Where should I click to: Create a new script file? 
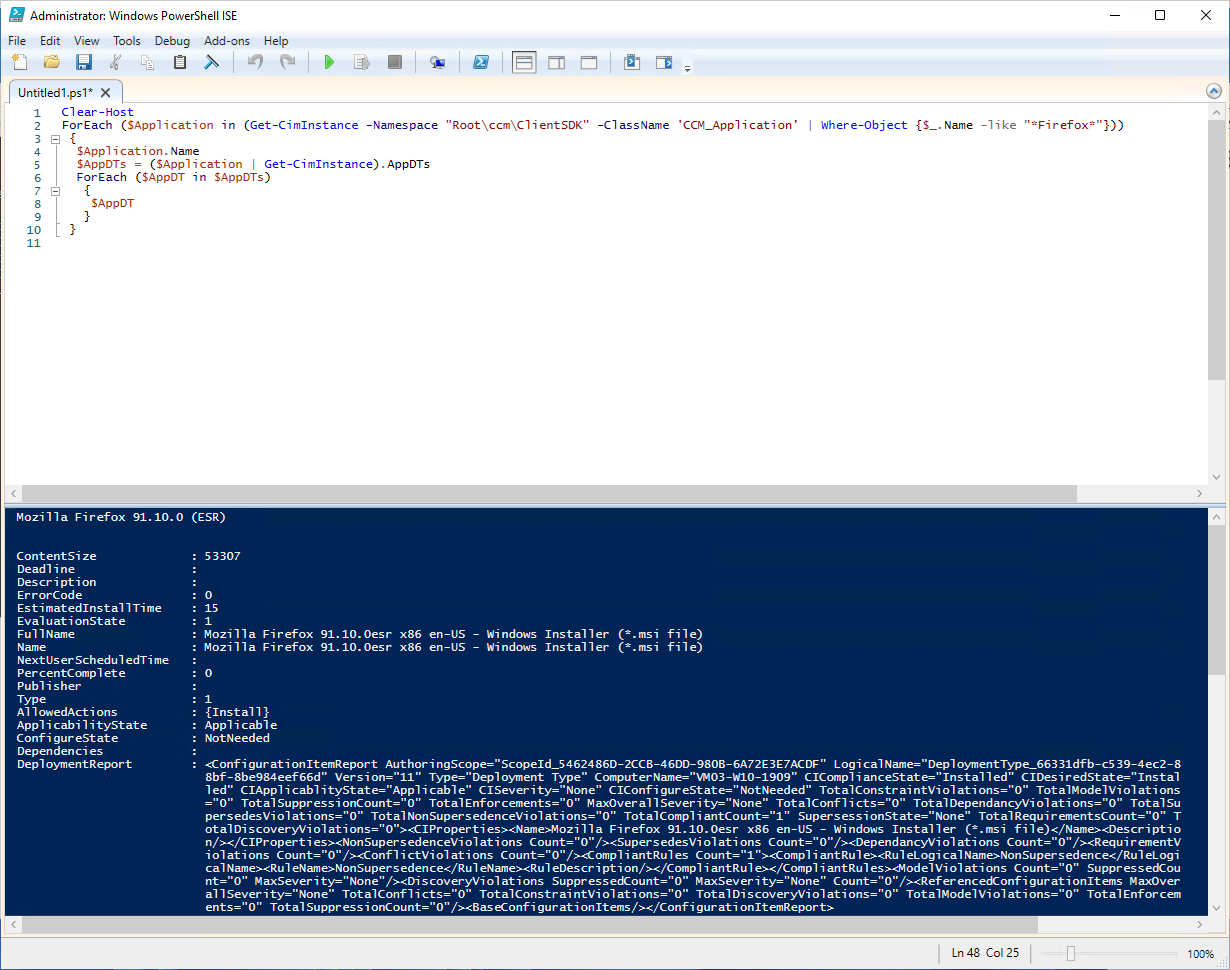coord(20,63)
